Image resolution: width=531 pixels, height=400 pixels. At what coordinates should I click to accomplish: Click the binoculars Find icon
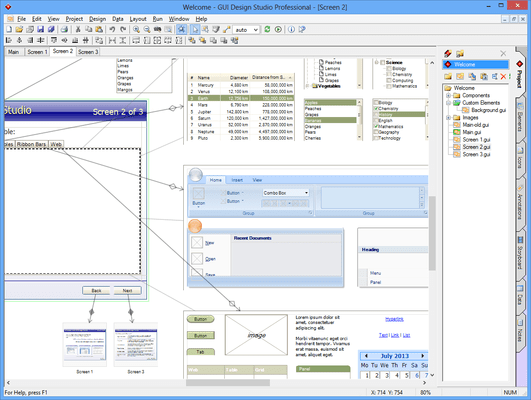(157, 29)
